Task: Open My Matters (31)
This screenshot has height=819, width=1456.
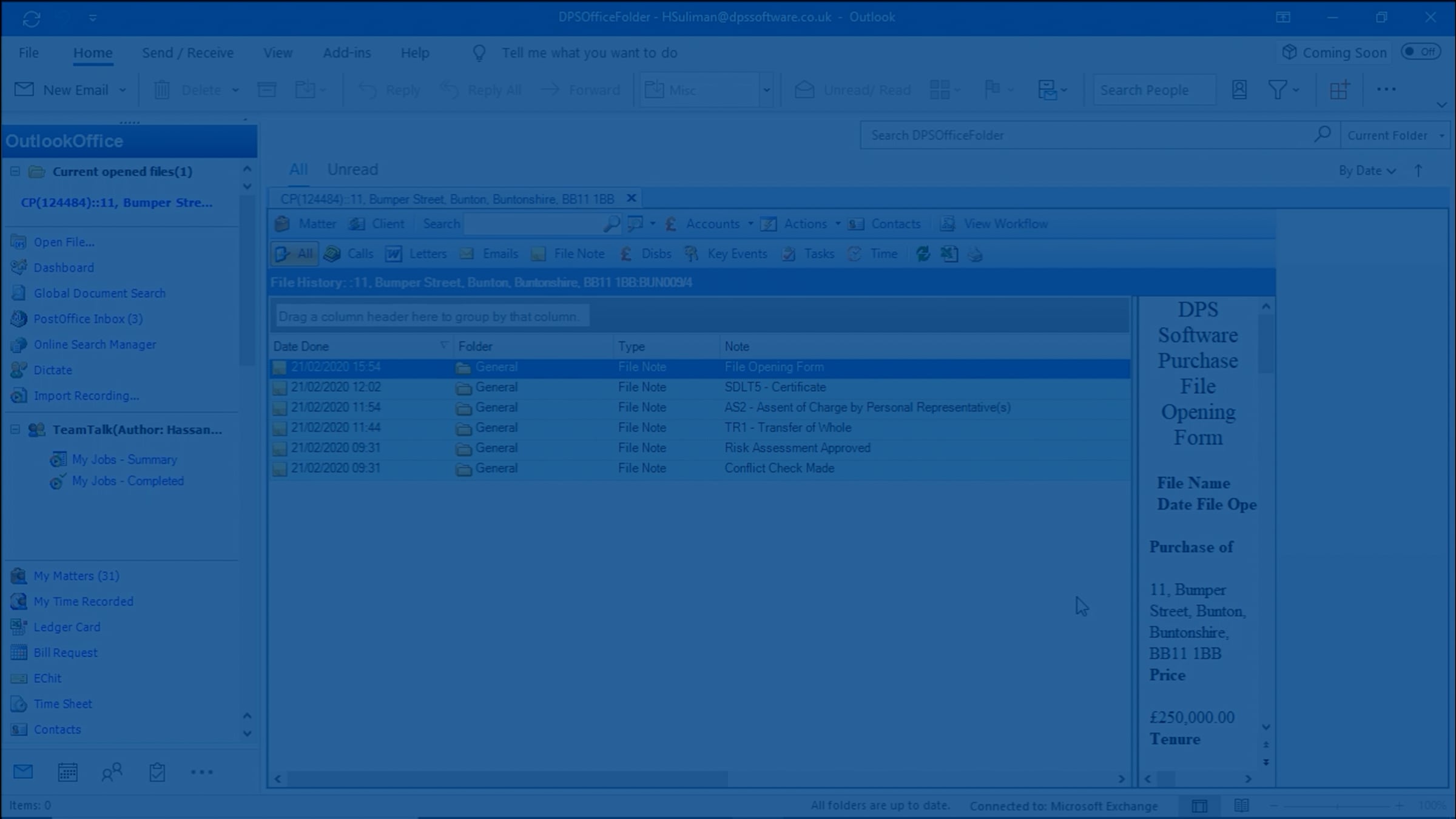Action: coord(76,576)
